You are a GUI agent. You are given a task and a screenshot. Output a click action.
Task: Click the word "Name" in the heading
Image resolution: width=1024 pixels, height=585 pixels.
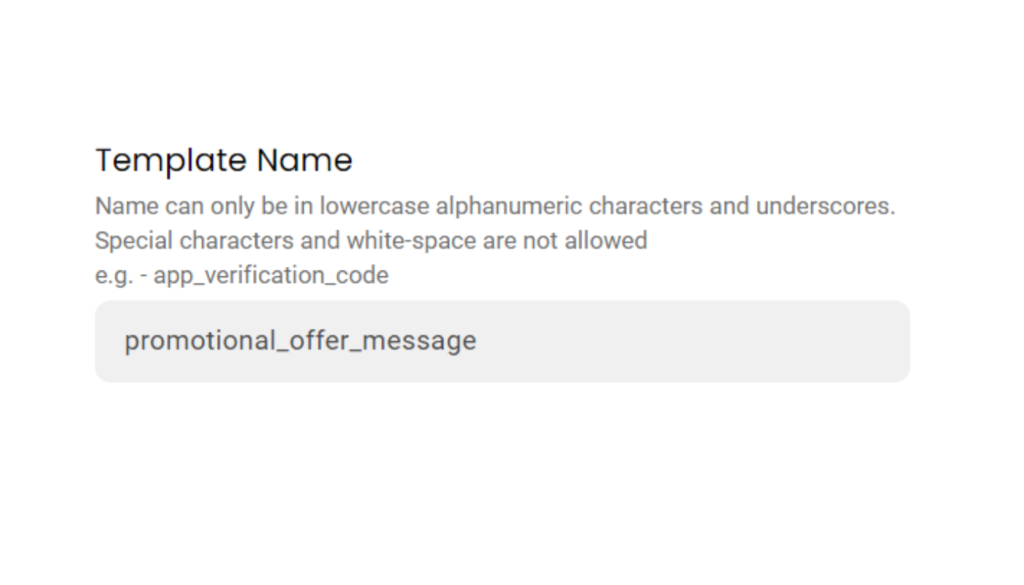tap(304, 160)
